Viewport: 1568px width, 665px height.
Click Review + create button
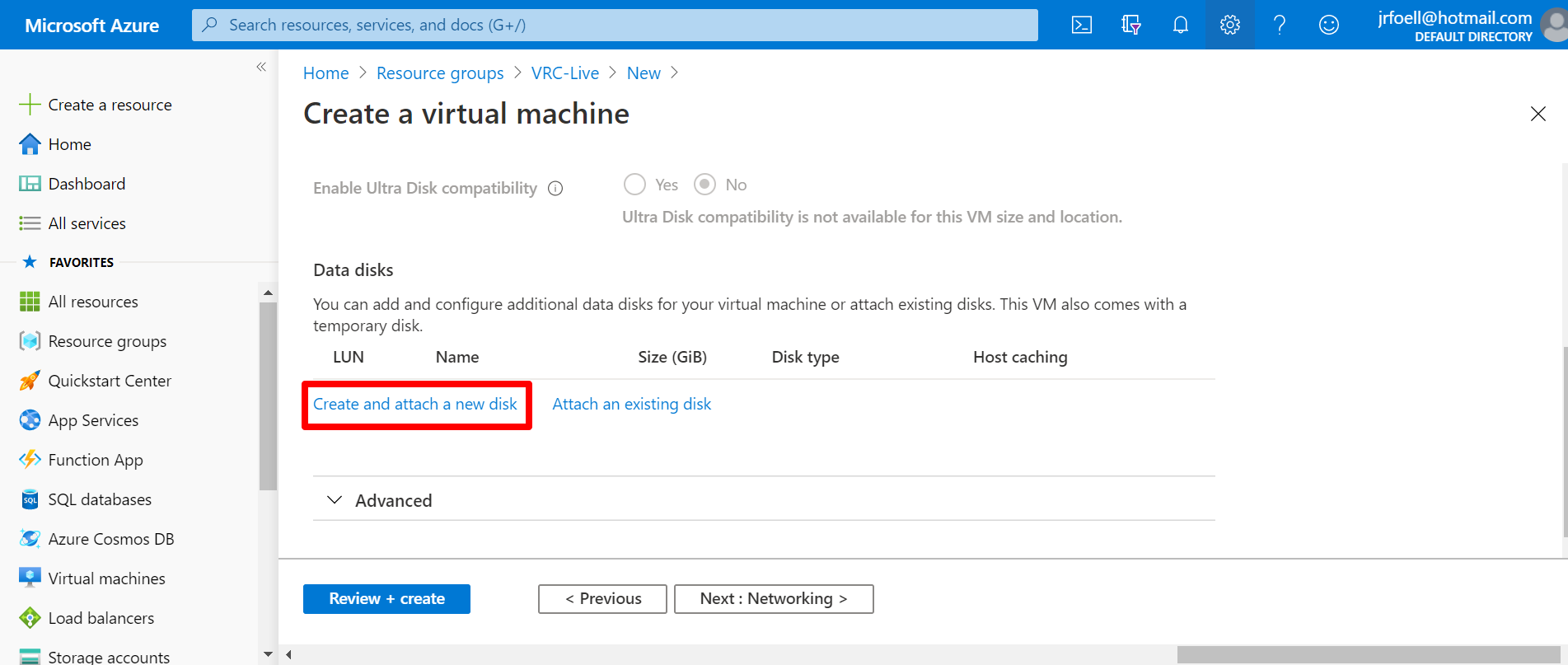pyautogui.click(x=386, y=599)
